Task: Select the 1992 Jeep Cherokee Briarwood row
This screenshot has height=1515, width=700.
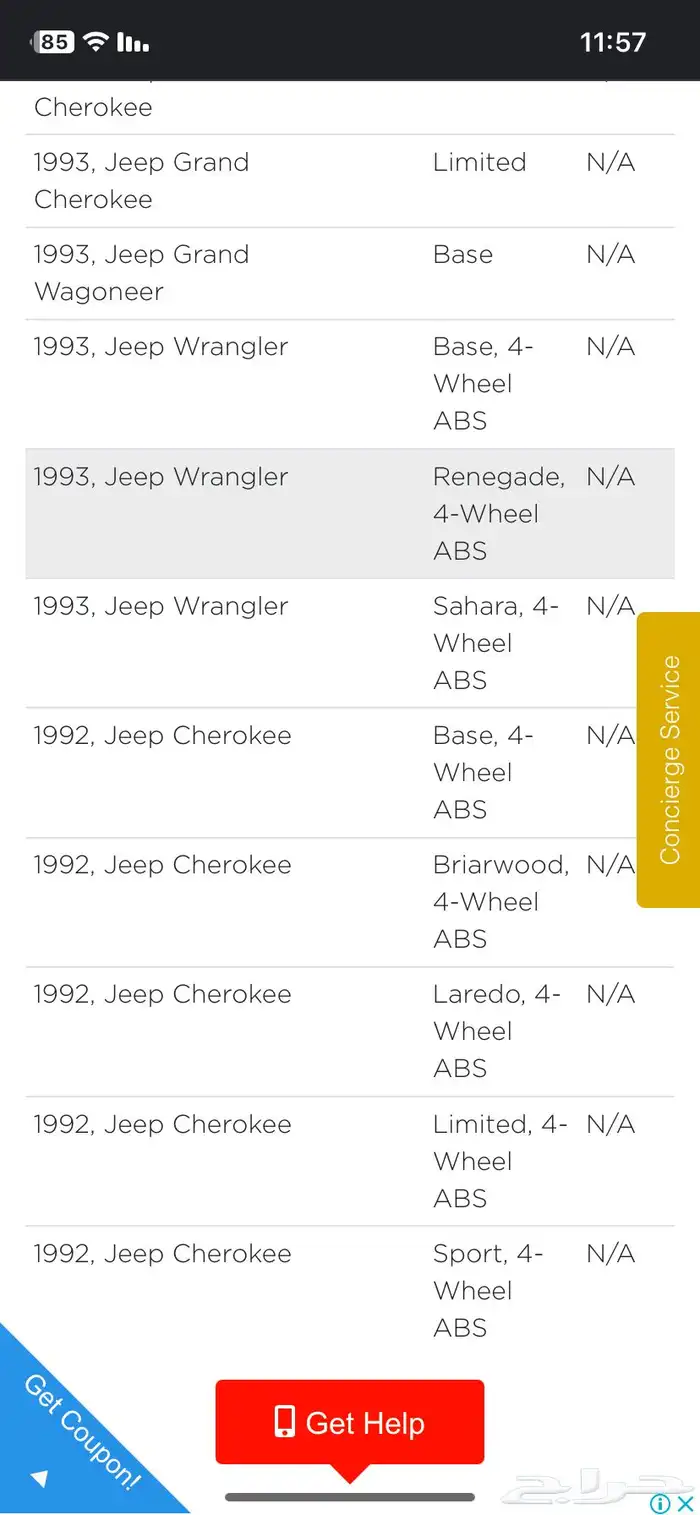Action: [x=350, y=902]
